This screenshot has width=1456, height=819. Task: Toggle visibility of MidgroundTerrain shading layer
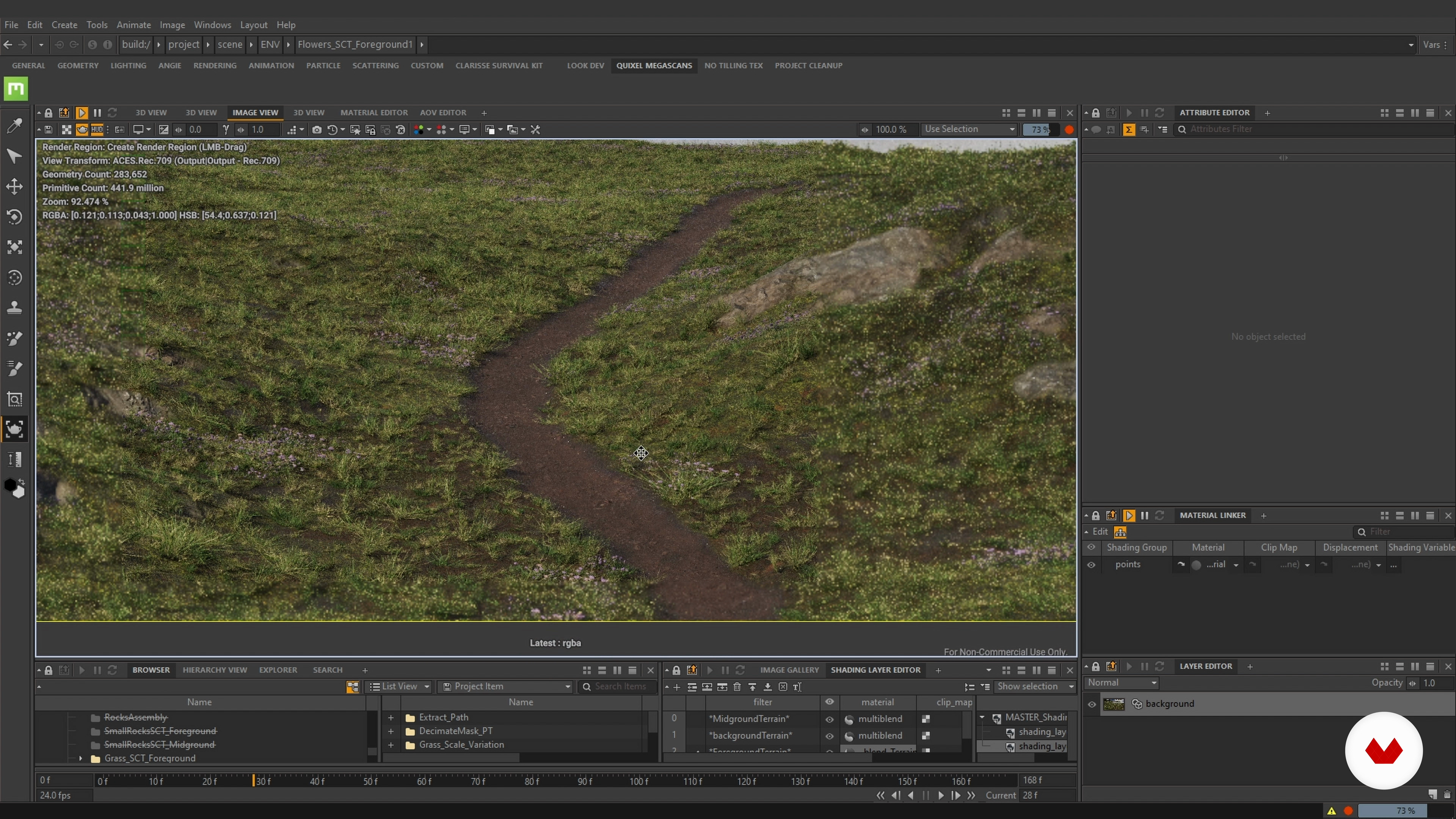829,720
